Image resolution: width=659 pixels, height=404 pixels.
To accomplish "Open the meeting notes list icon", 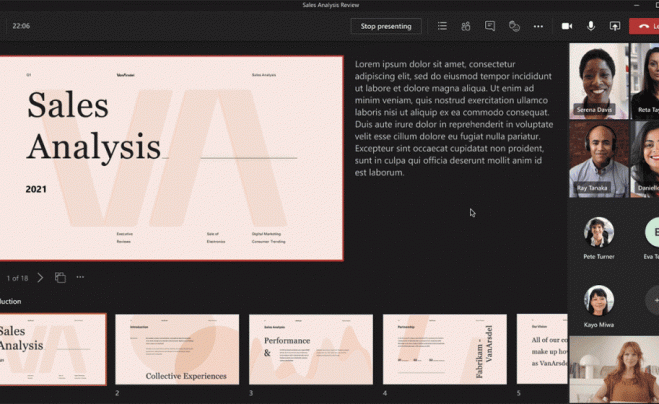I will pos(442,26).
